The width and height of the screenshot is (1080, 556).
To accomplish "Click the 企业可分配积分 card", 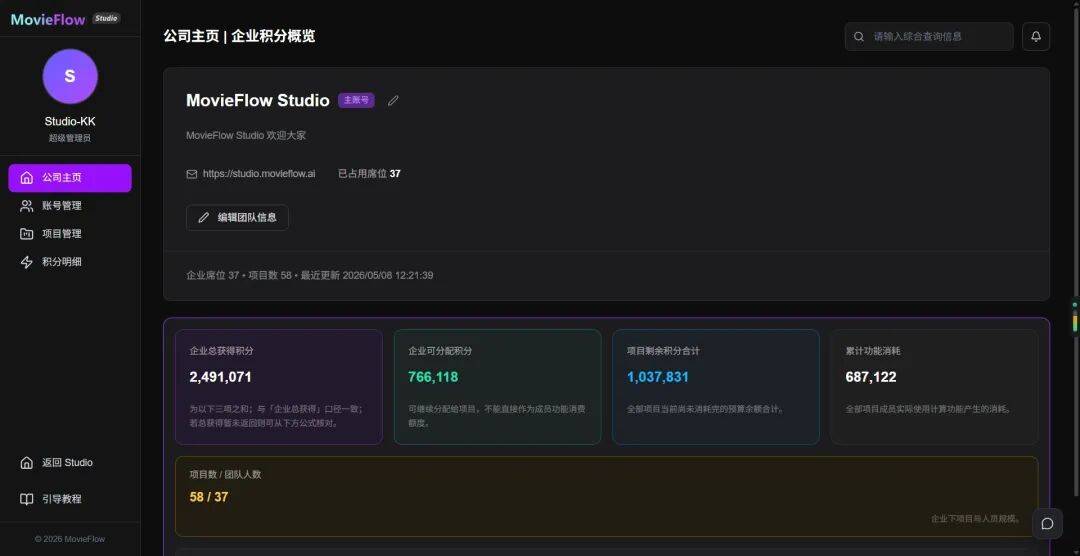I will coord(497,387).
